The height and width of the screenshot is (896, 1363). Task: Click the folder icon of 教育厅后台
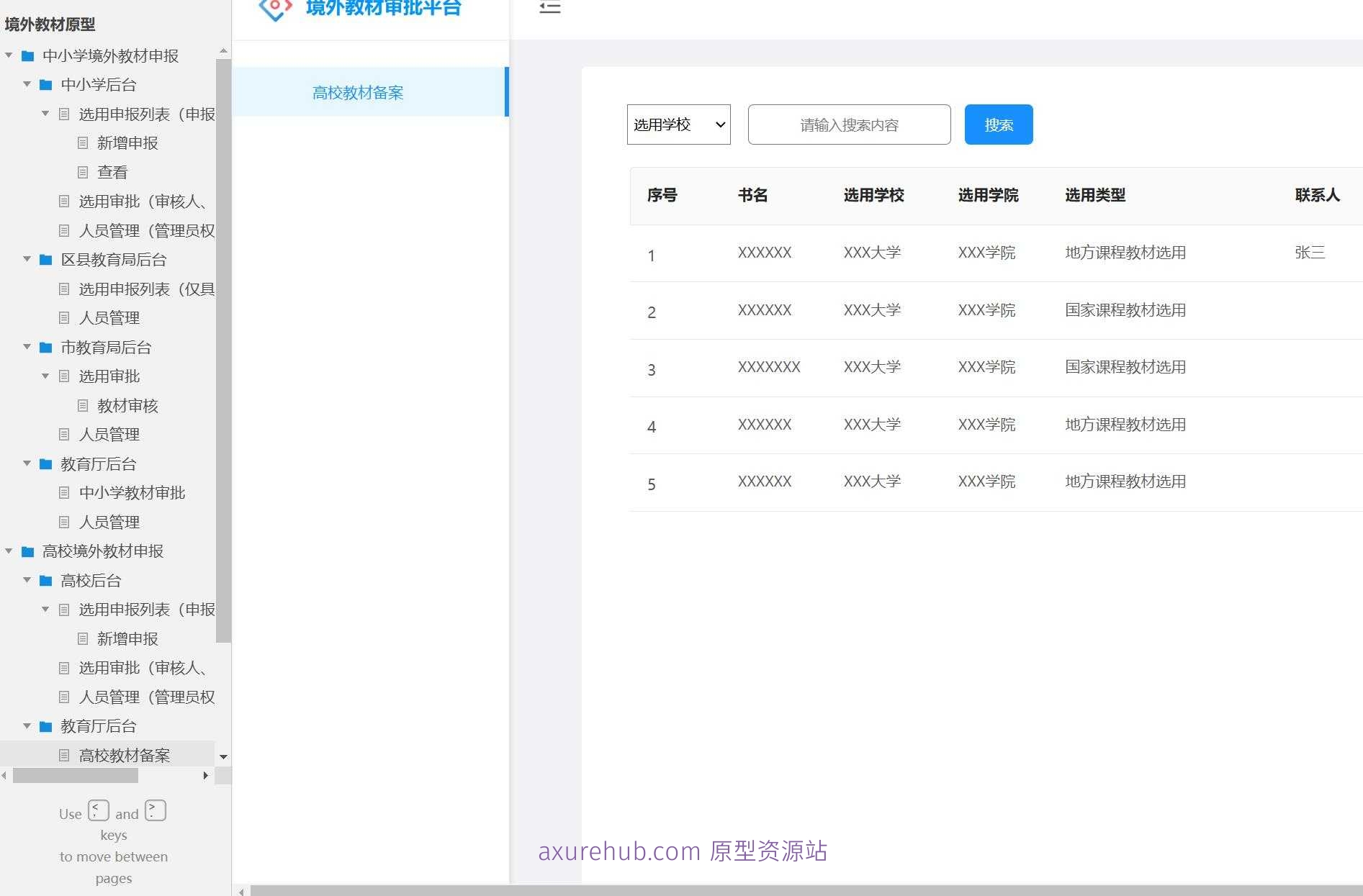tap(44, 464)
